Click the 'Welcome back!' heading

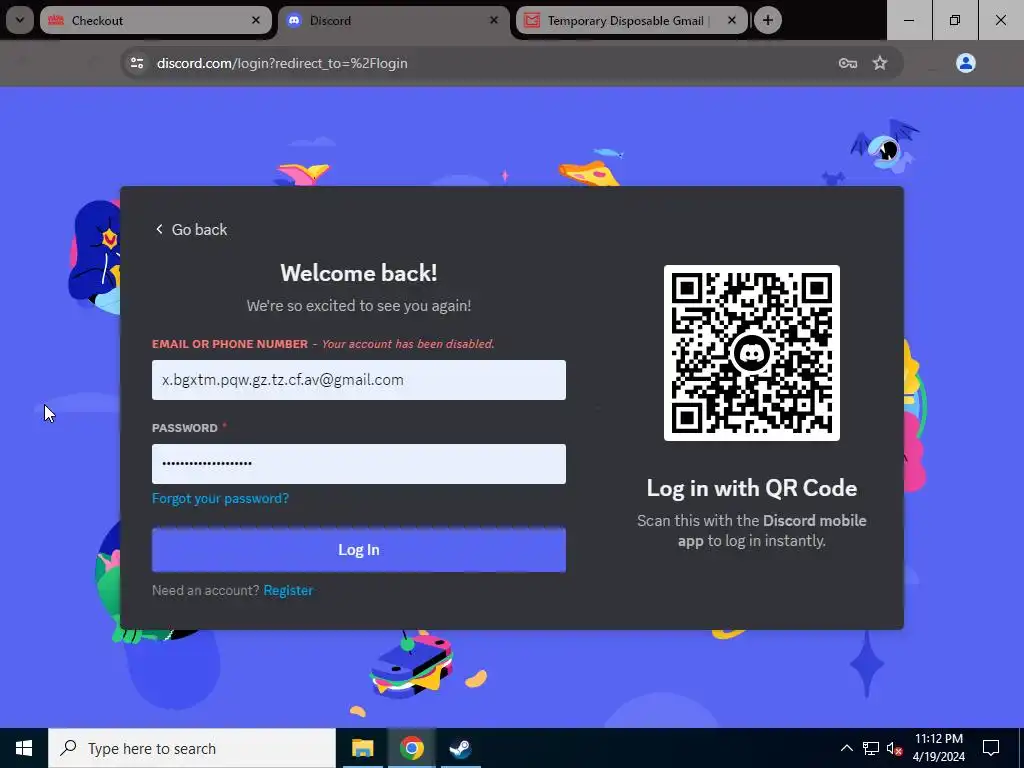pyautogui.click(x=359, y=273)
